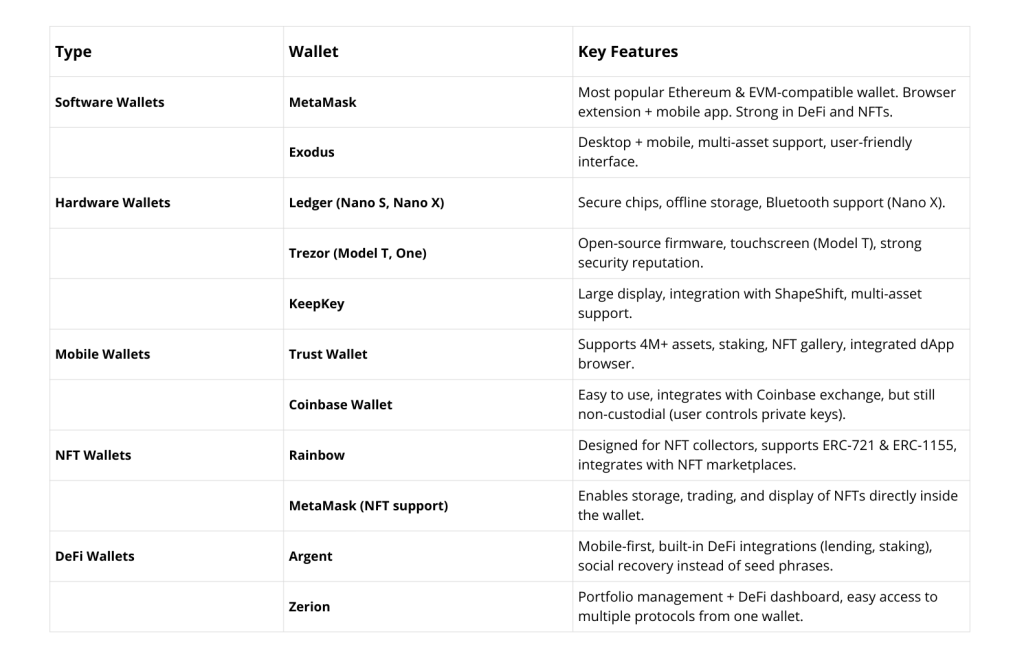The image size is (1024, 667).
Task: Click the MetaMask wallet name in the second row
Action: [x=322, y=102]
